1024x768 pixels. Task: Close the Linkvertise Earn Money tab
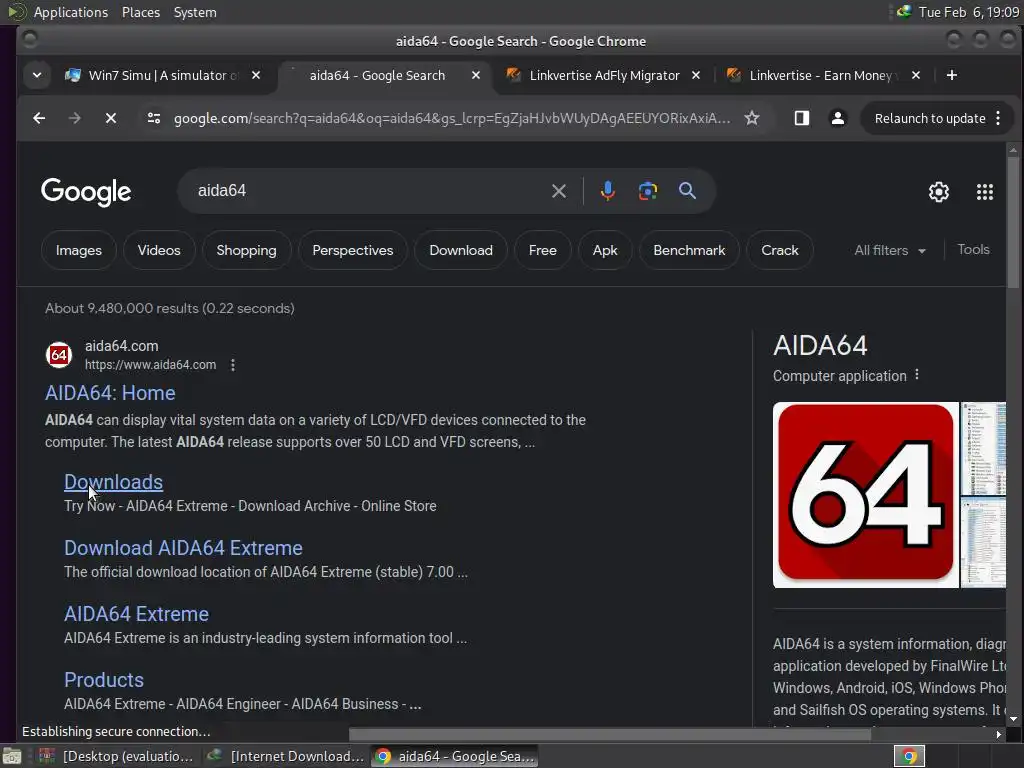pyautogui.click(x=916, y=75)
